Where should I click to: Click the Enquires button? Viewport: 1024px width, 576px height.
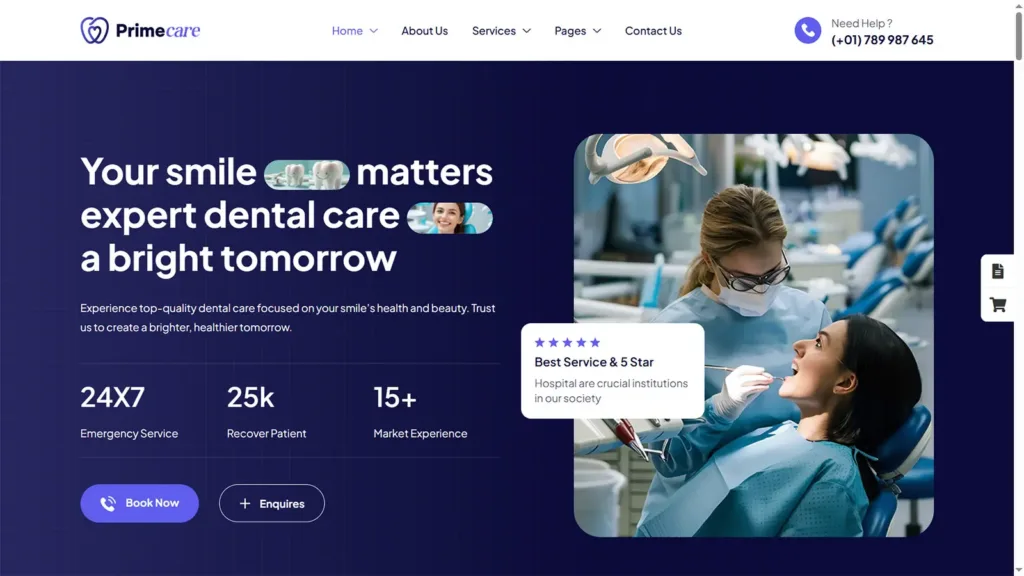272,504
